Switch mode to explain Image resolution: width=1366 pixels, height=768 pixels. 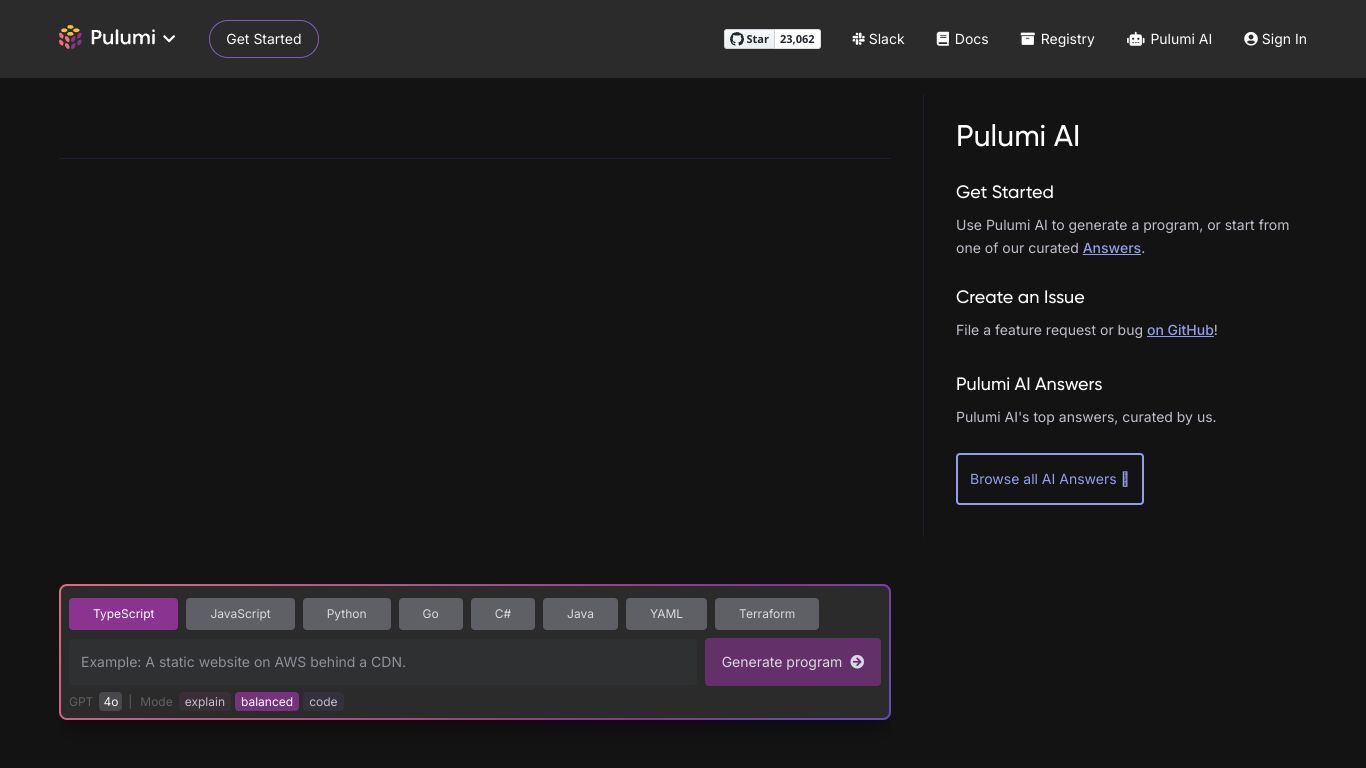point(205,702)
